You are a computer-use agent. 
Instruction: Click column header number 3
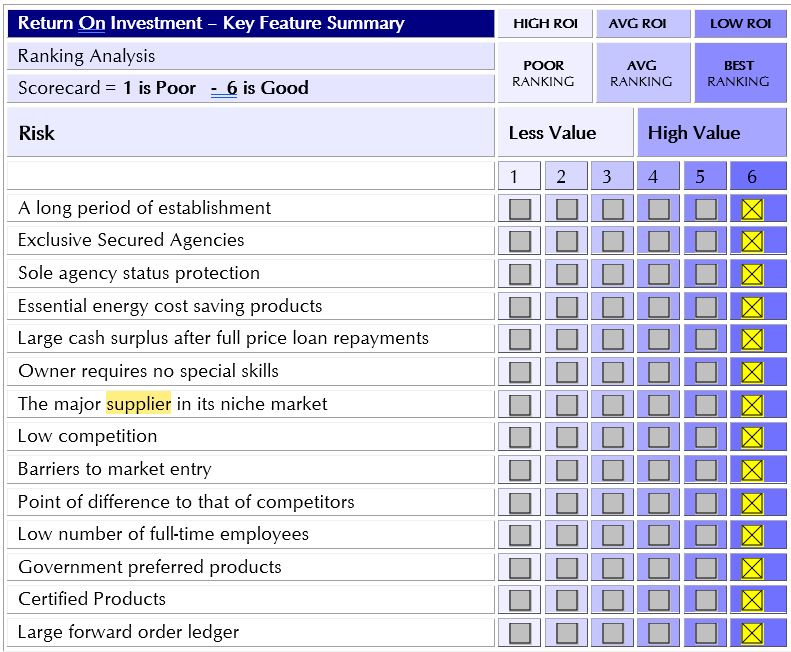pos(612,176)
